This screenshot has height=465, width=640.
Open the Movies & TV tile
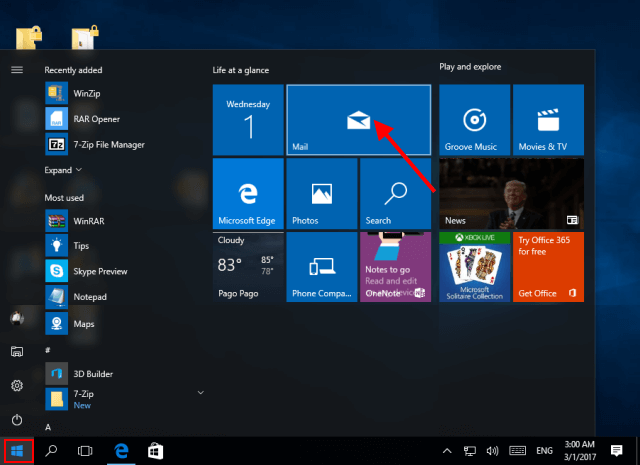pyautogui.click(x=548, y=120)
